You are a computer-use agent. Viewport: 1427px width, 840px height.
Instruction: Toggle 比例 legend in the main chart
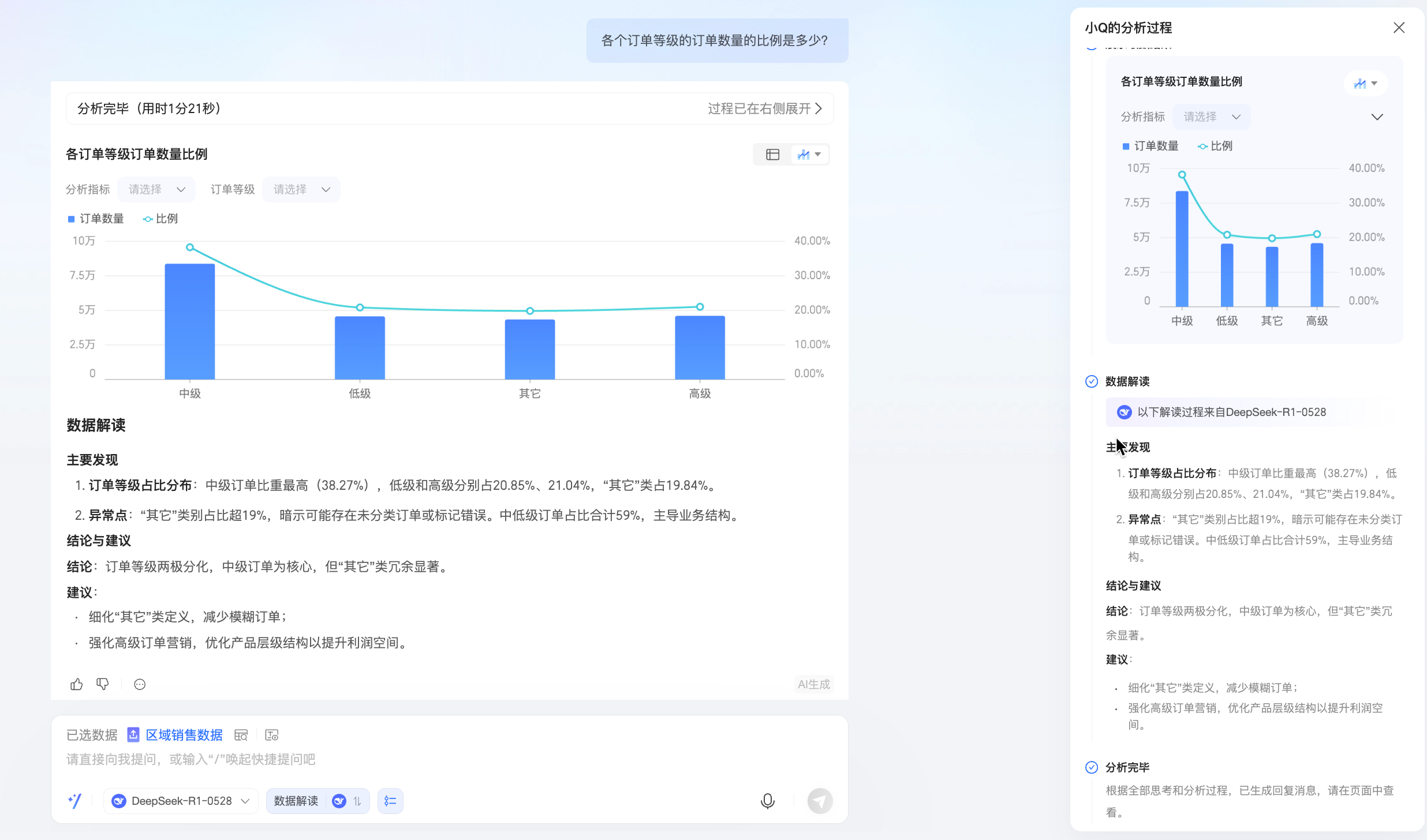160,219
